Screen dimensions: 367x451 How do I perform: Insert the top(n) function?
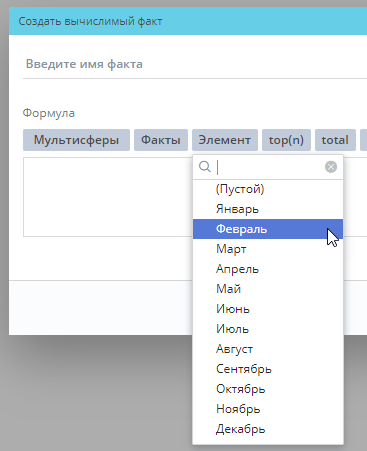point(286,140)
